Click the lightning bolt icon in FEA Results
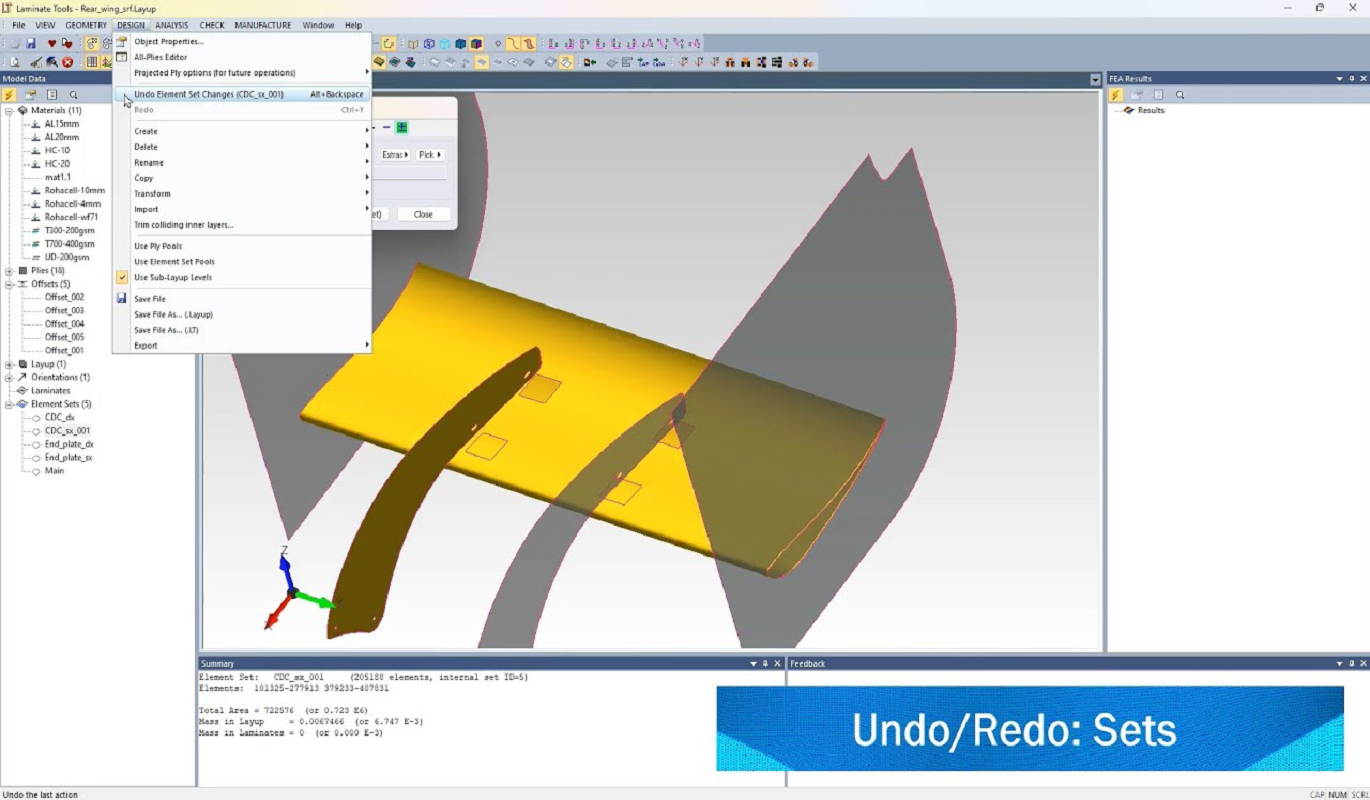Screen dimensions: 1370x800 coord(1116,95)
